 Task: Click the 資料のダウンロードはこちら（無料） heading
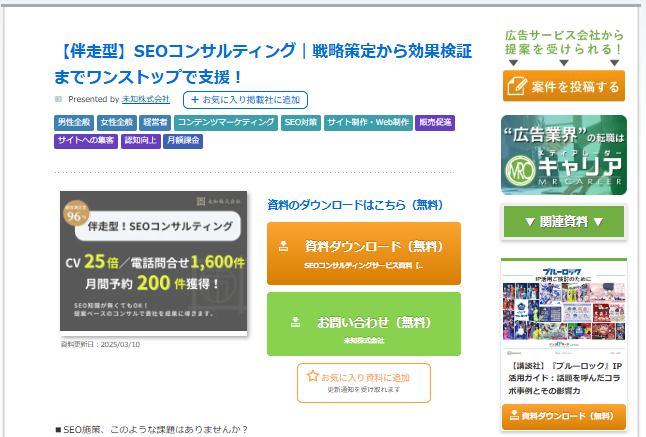[355, 205]
